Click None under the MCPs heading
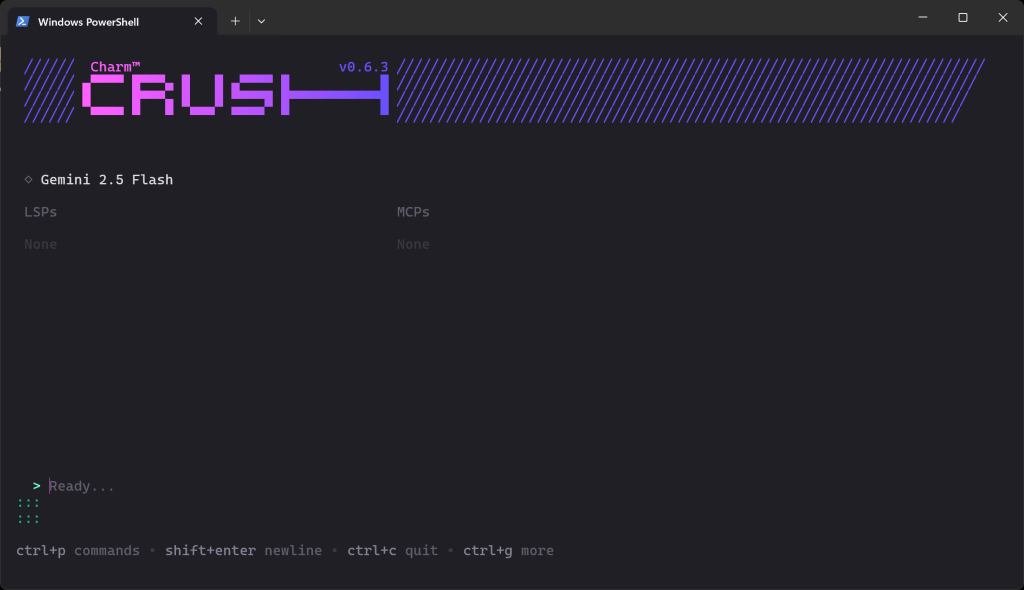The image size is (1024, 590). 413,244
